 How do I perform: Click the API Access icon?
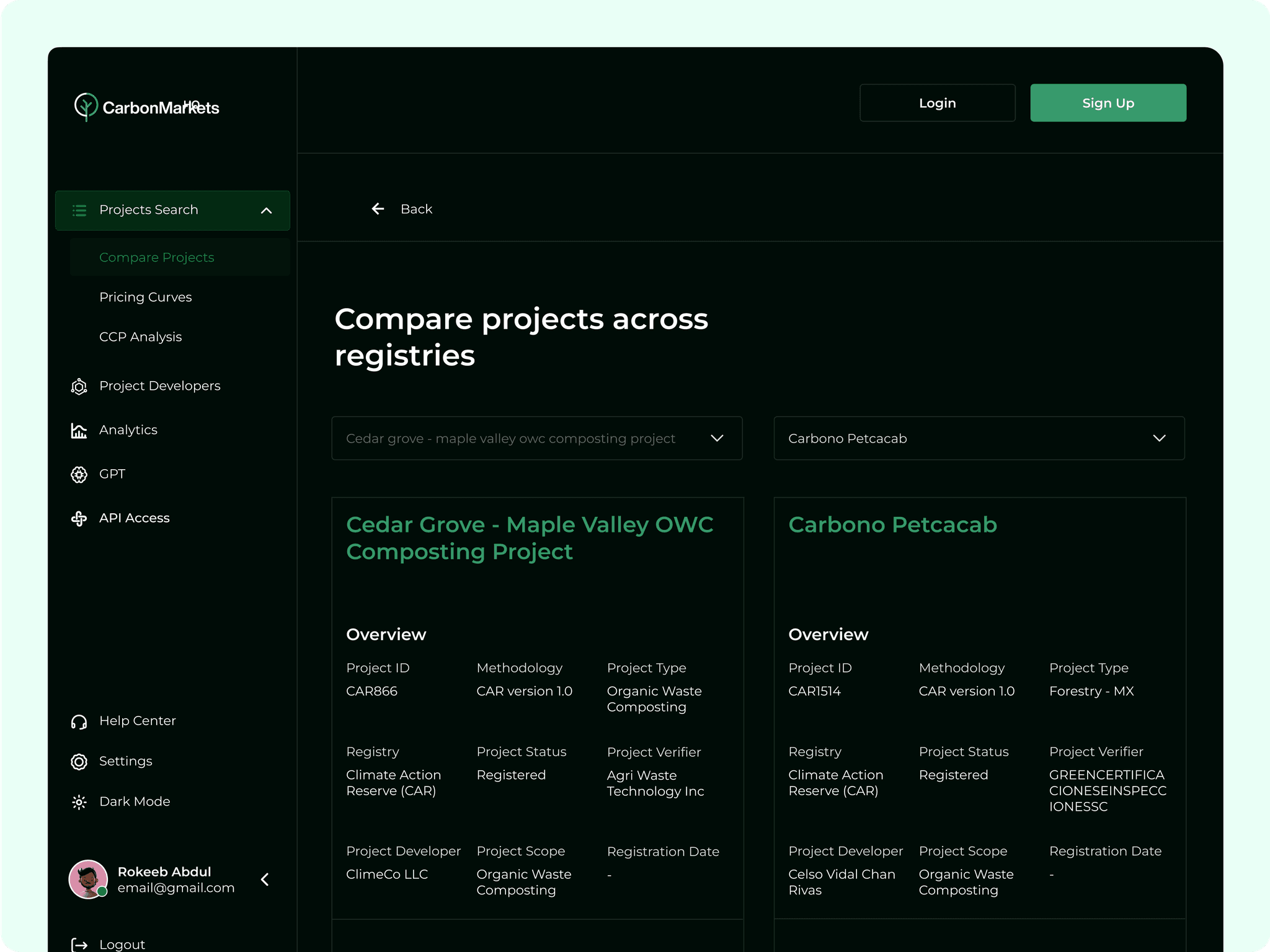point(79,519)
